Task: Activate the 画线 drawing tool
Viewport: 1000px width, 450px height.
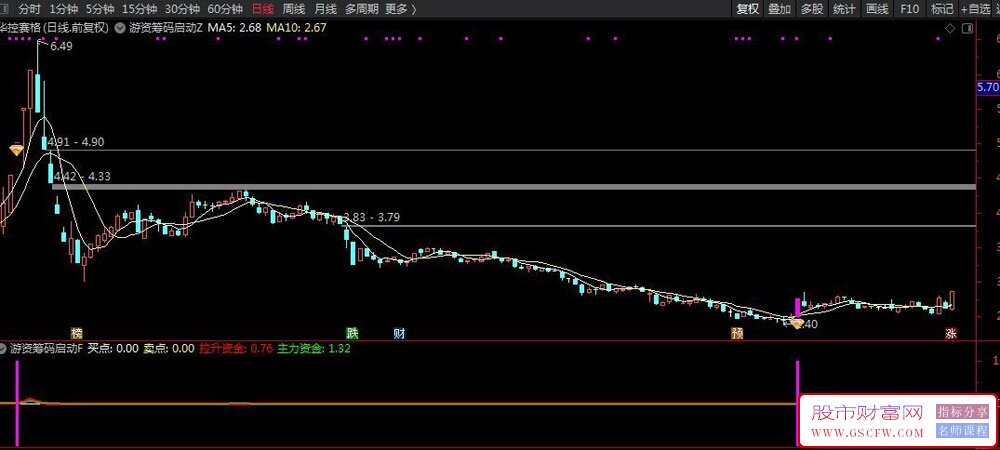Action: pyautogui.click(x=877, y=9)
